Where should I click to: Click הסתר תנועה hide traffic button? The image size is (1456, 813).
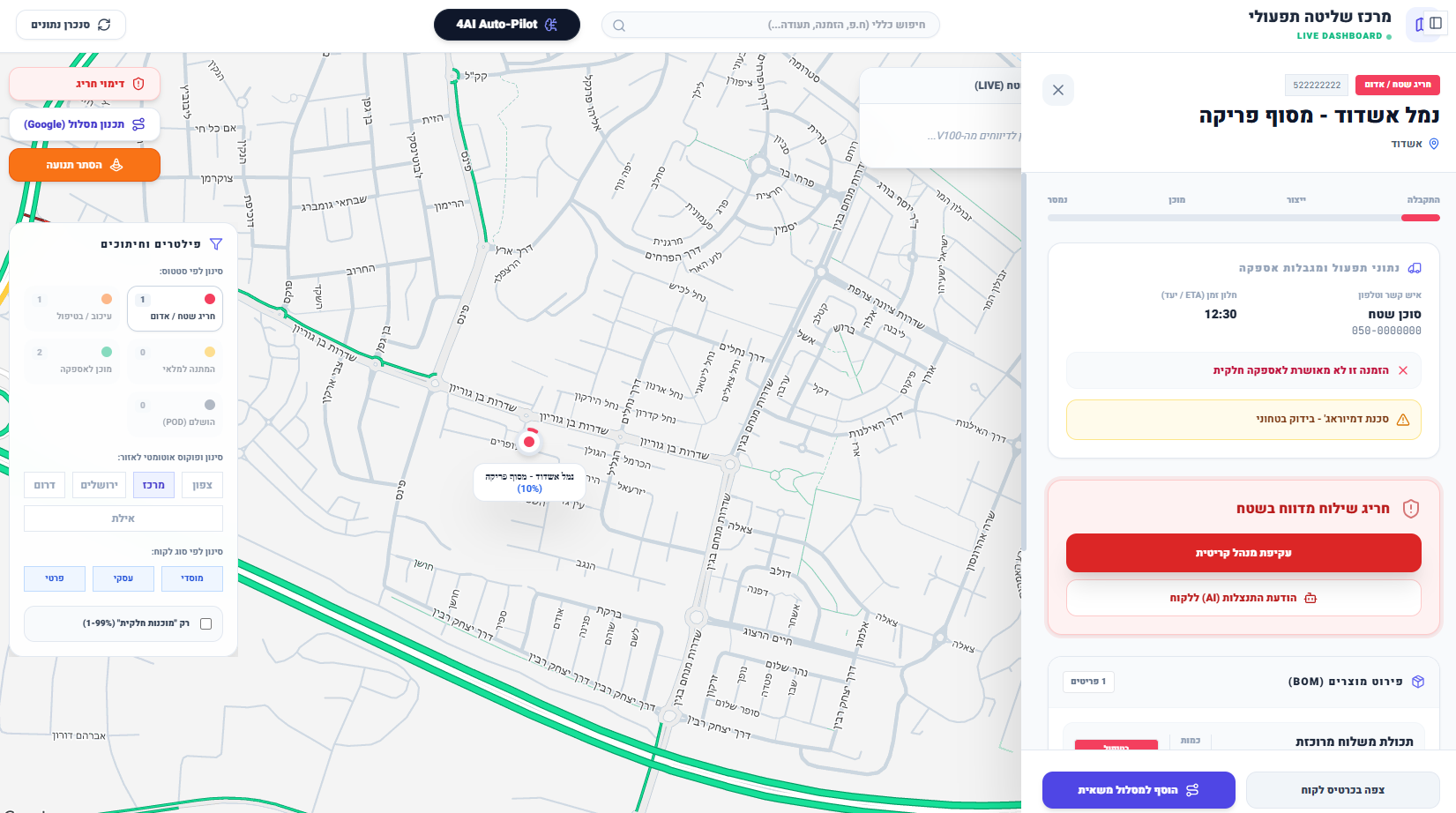85,165
